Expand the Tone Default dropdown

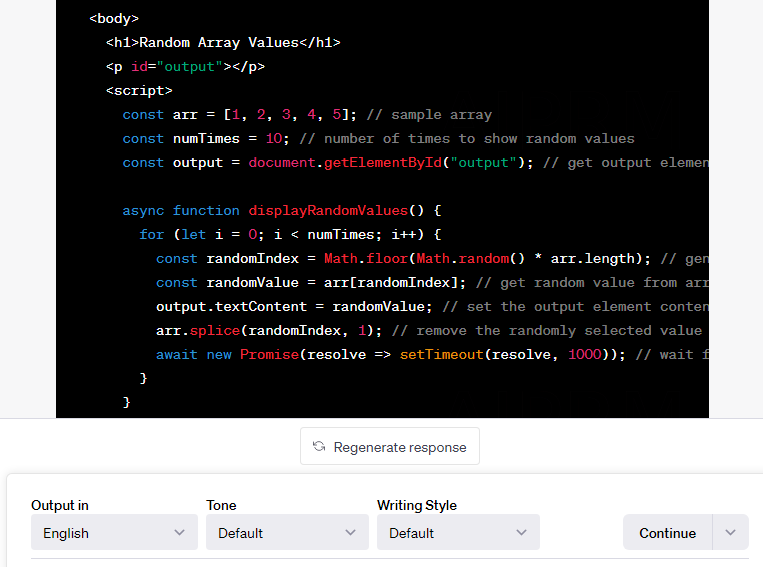pos(287,532)
